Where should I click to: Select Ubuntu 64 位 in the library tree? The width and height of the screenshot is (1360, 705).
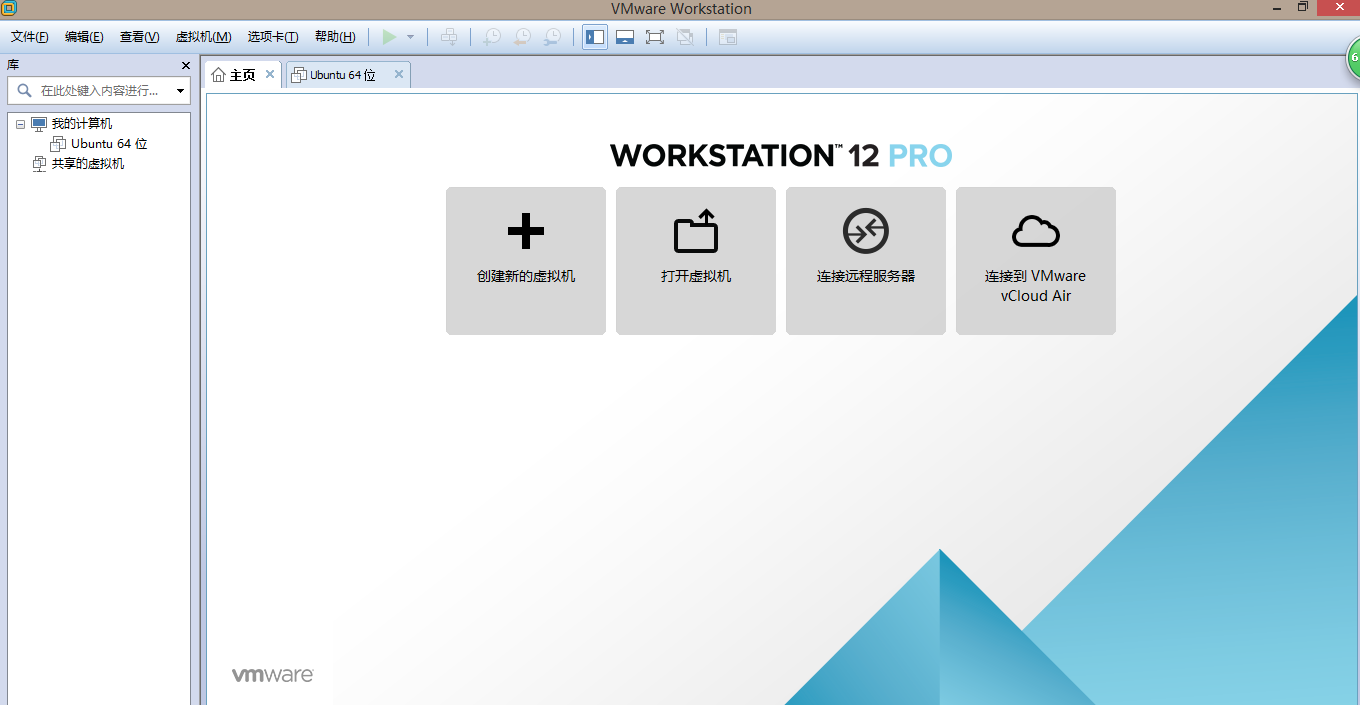(x=109, y=144)
